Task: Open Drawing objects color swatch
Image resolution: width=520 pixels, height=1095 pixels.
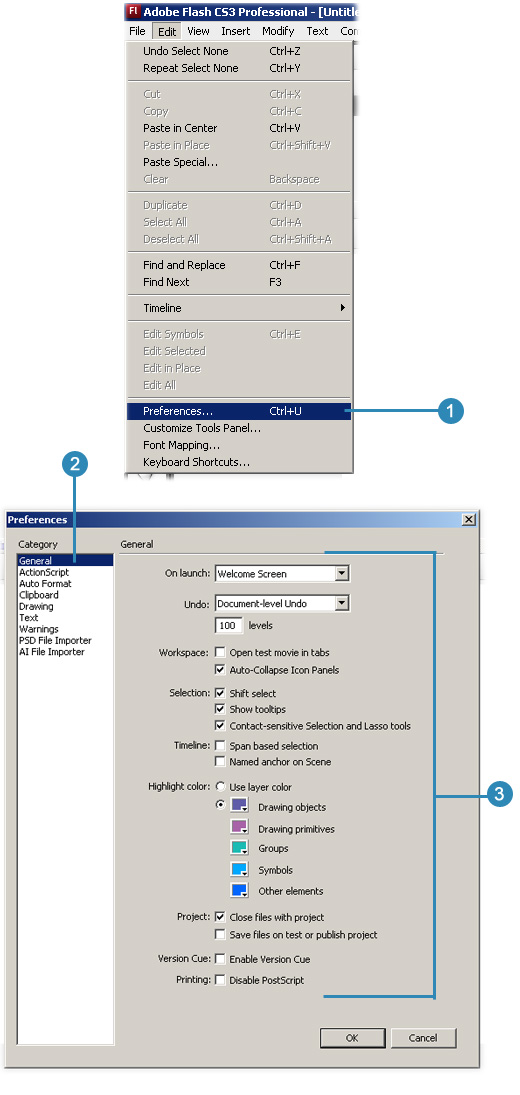Action: pos(239,806)
